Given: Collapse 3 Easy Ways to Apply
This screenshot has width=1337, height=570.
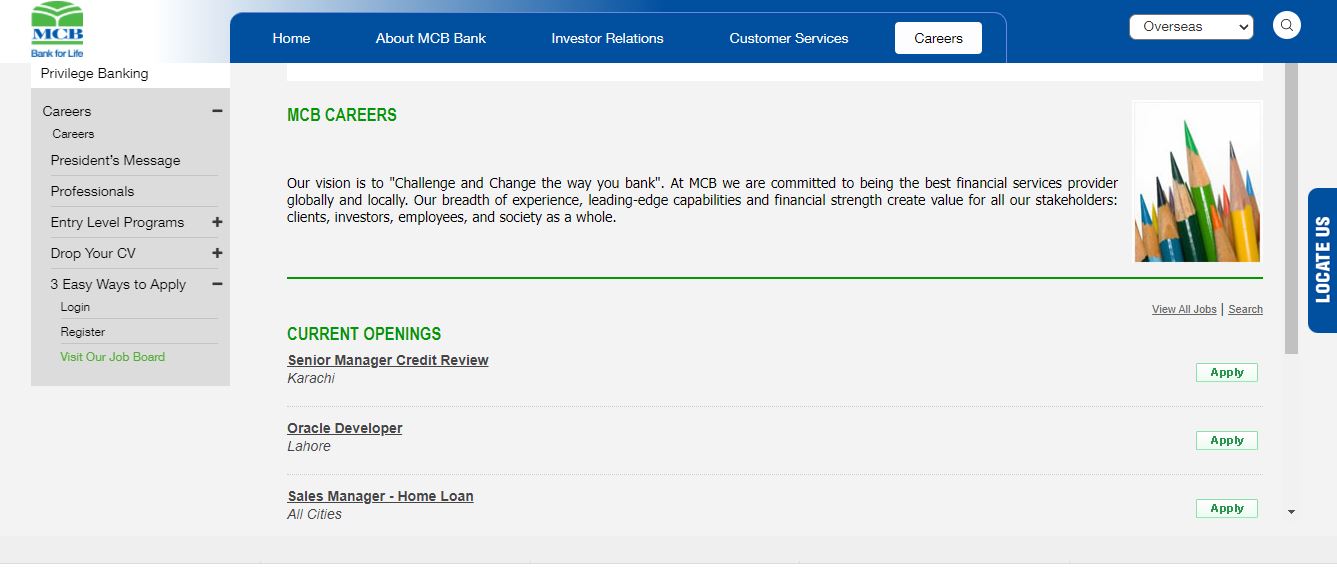Looking at the screenshot, I should 217,284.
